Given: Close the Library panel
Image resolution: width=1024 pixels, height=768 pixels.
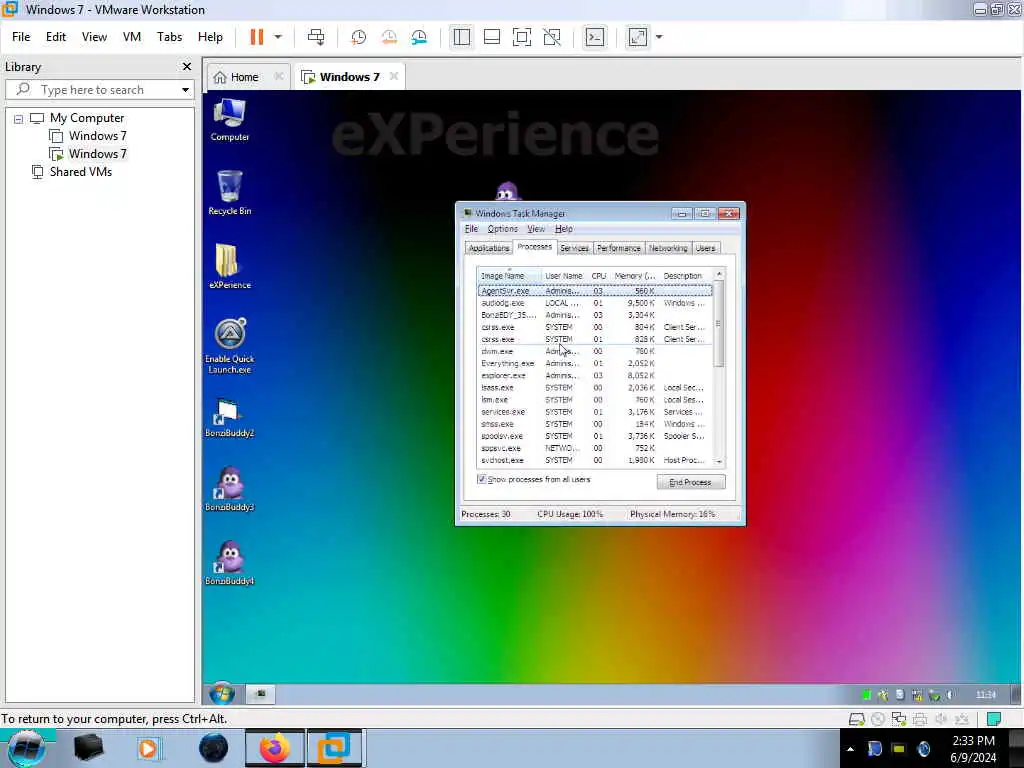Looking at the screenshot, I should (x=187, y=67).
